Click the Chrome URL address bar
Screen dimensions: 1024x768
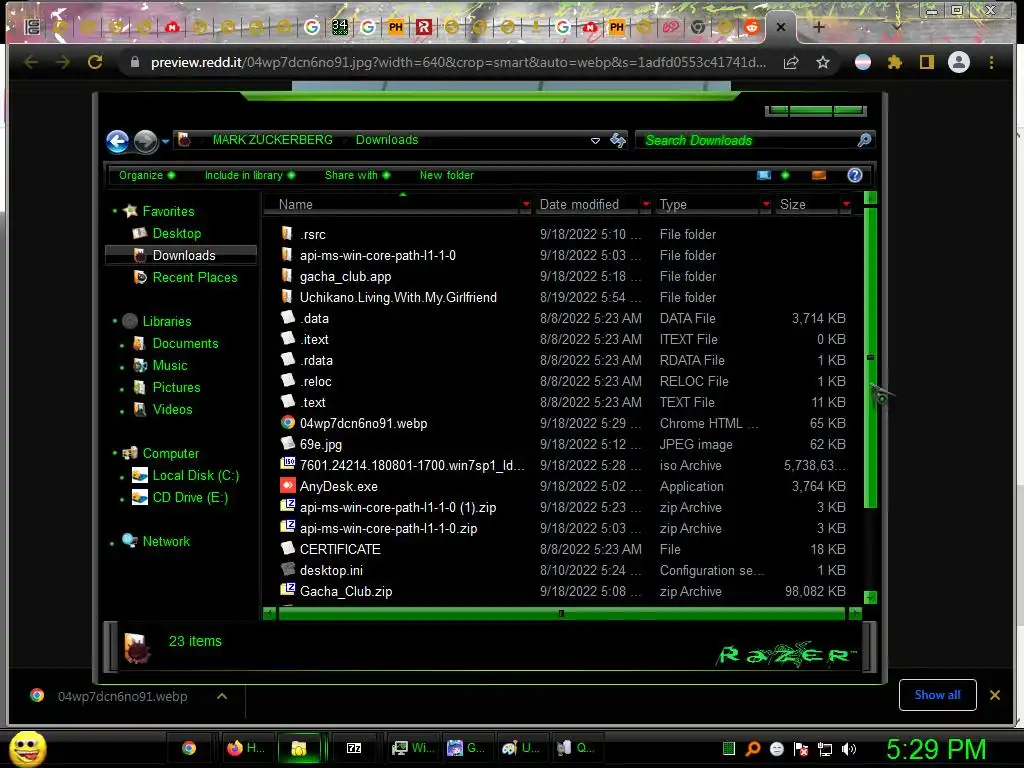(x=457, y=62)
